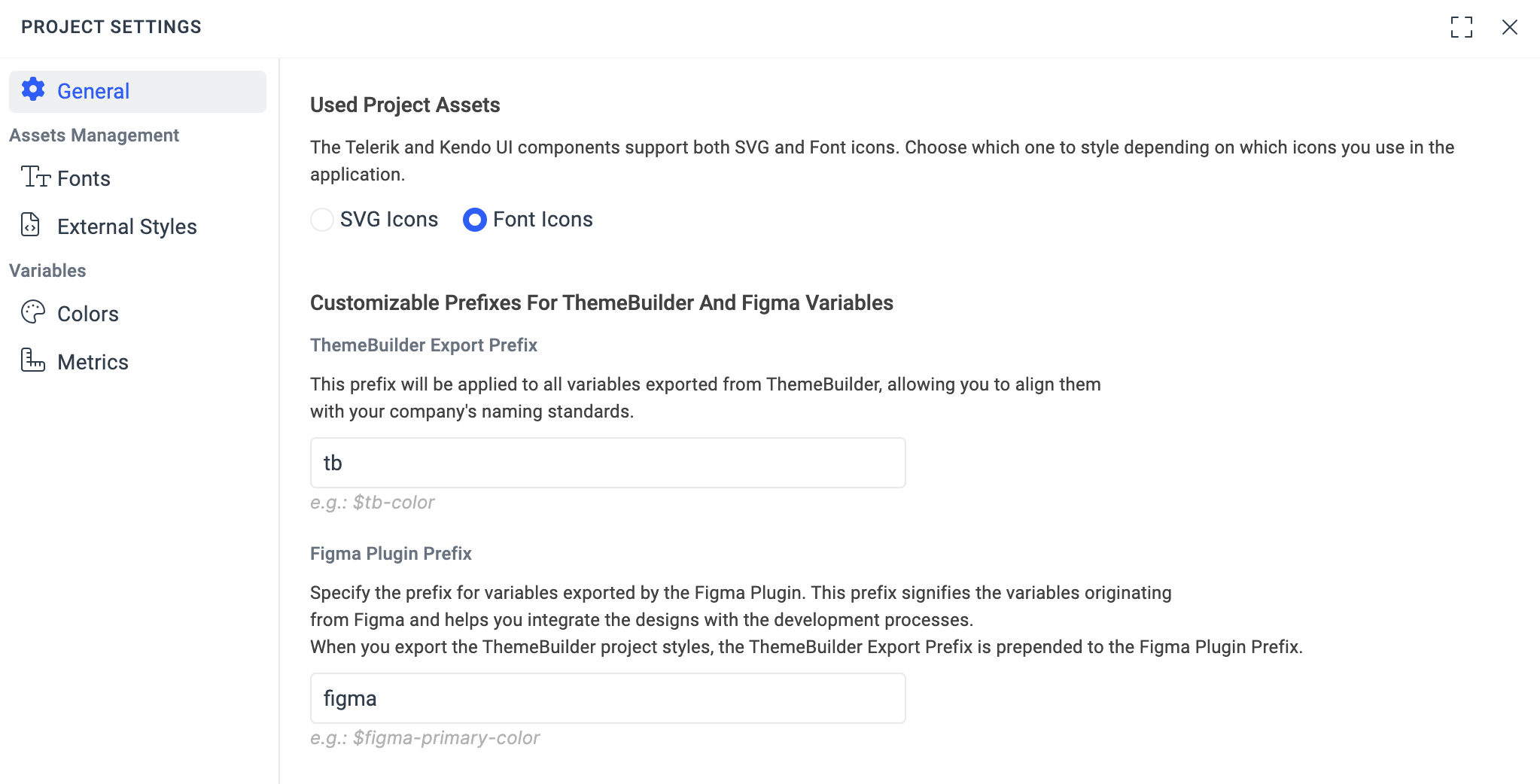The height and width of the screenshot is (784, 1540).
Task: Click the close X icon
Action: 1510,27
